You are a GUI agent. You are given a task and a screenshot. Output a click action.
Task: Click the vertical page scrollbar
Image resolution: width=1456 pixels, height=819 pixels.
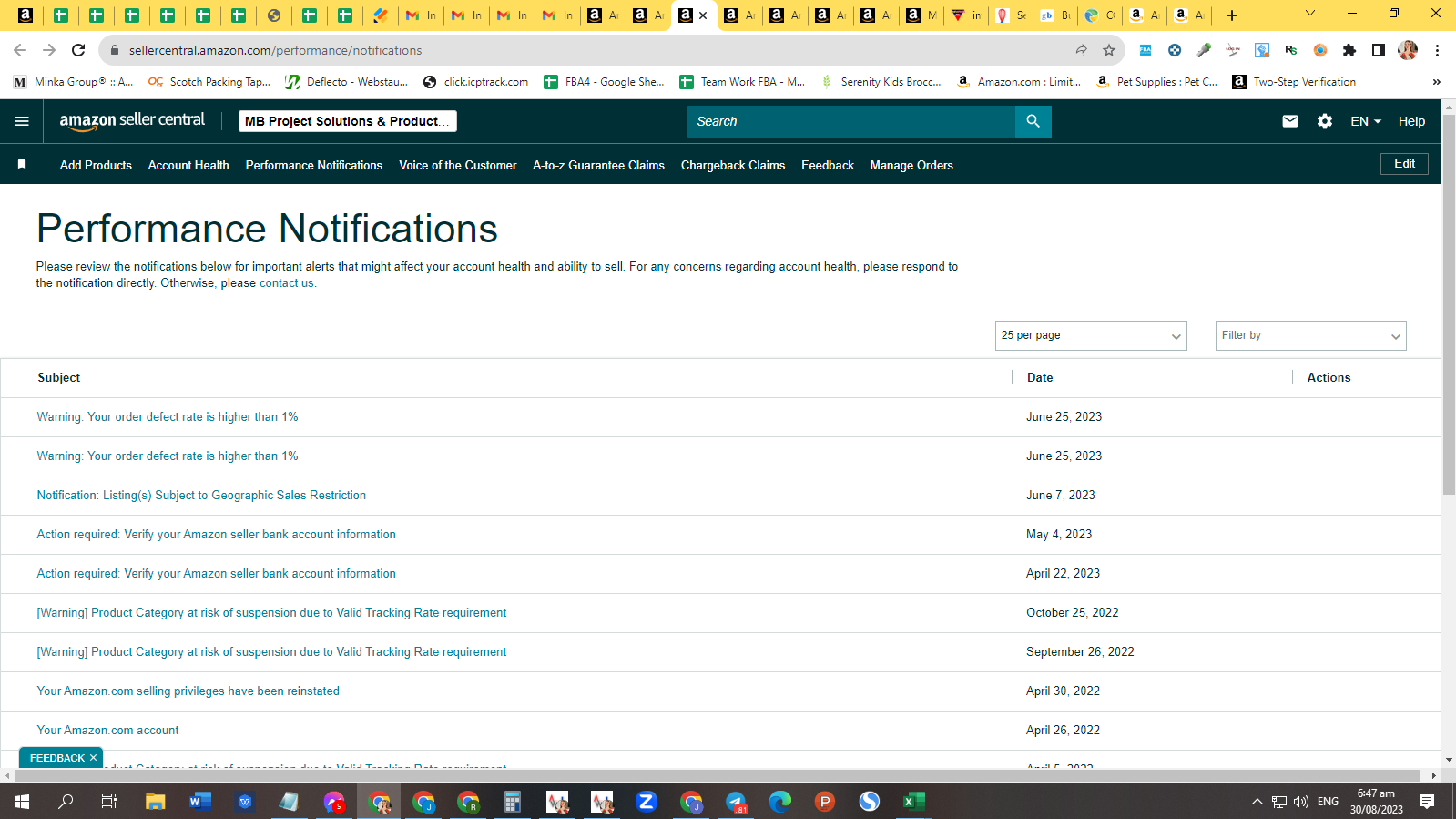click(x=1449, y=304)
